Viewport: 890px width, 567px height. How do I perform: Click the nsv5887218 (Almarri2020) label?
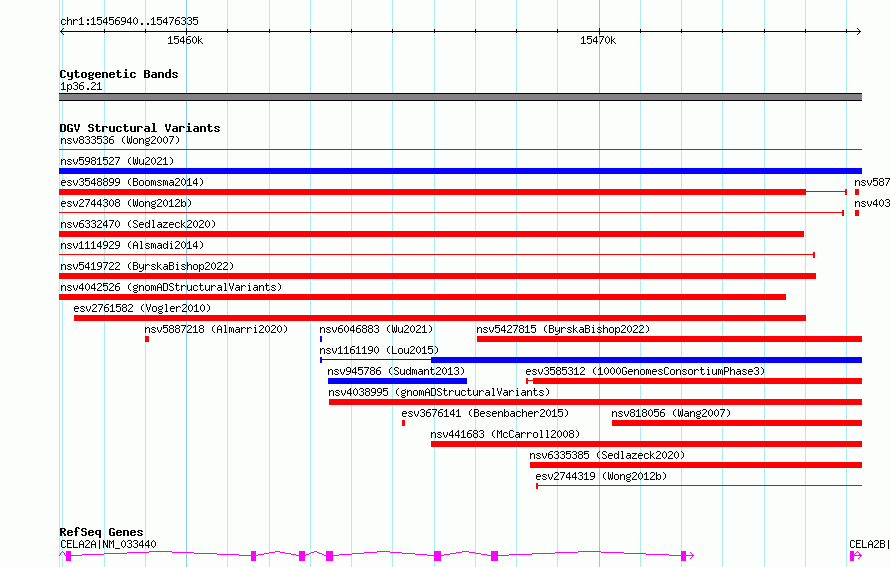pyautogui.click(x=216, y=329)
